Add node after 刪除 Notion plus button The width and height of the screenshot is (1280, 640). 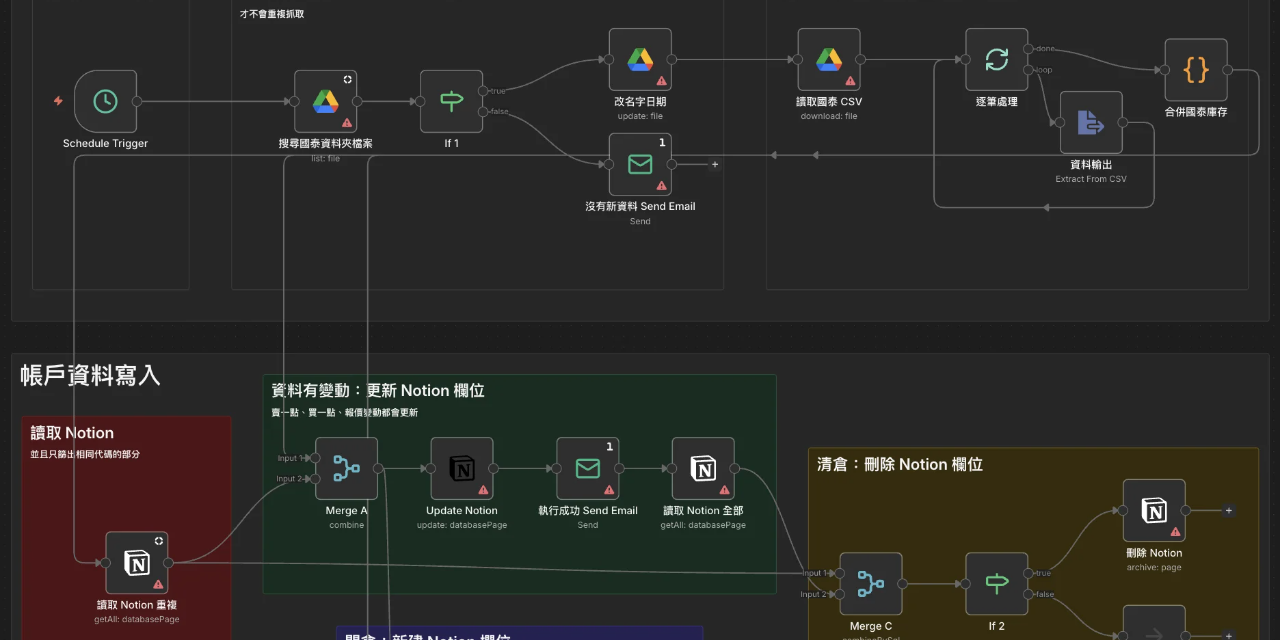pos(1229,510)
